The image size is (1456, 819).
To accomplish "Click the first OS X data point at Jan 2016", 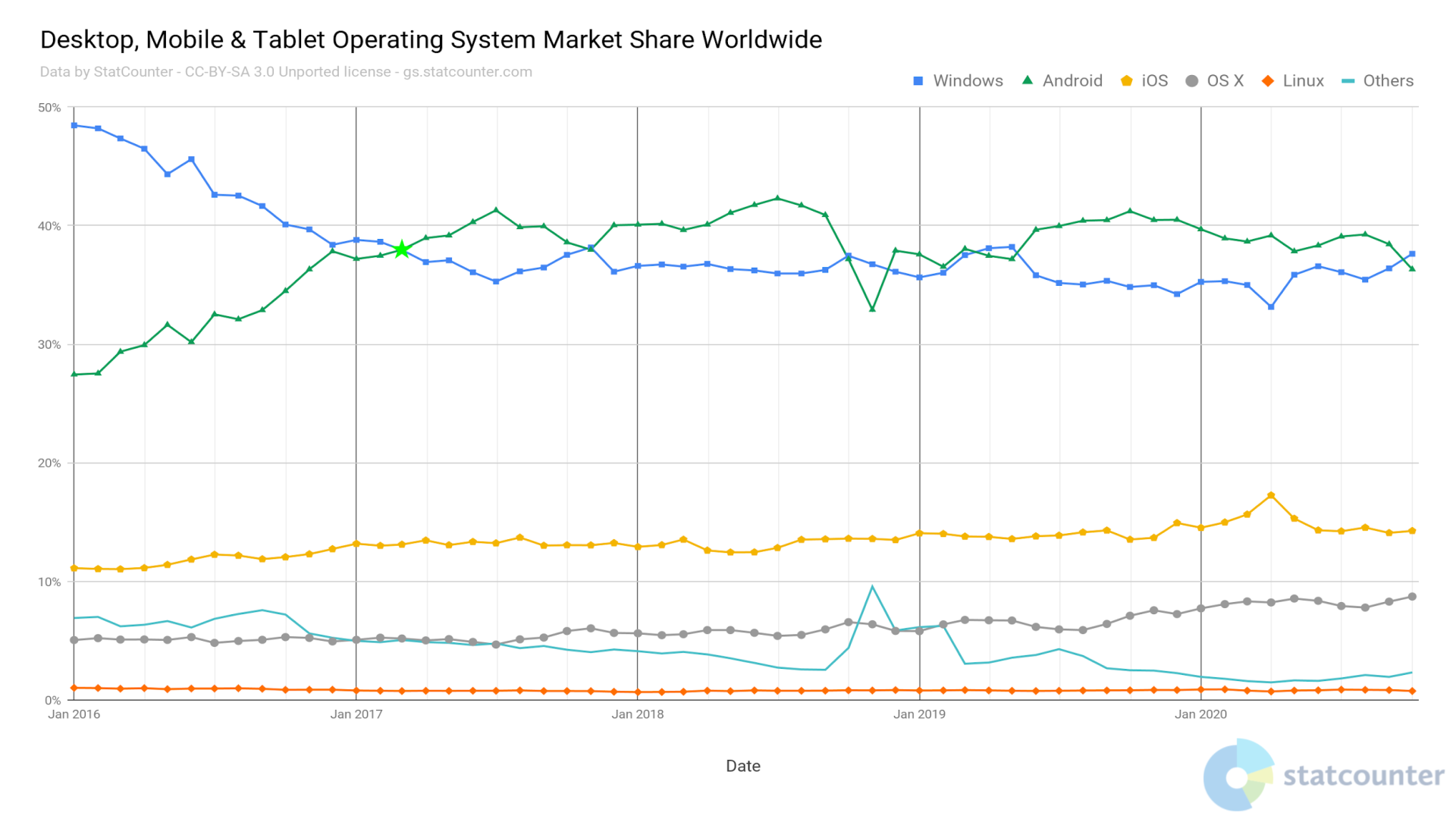I will (74, 640).
